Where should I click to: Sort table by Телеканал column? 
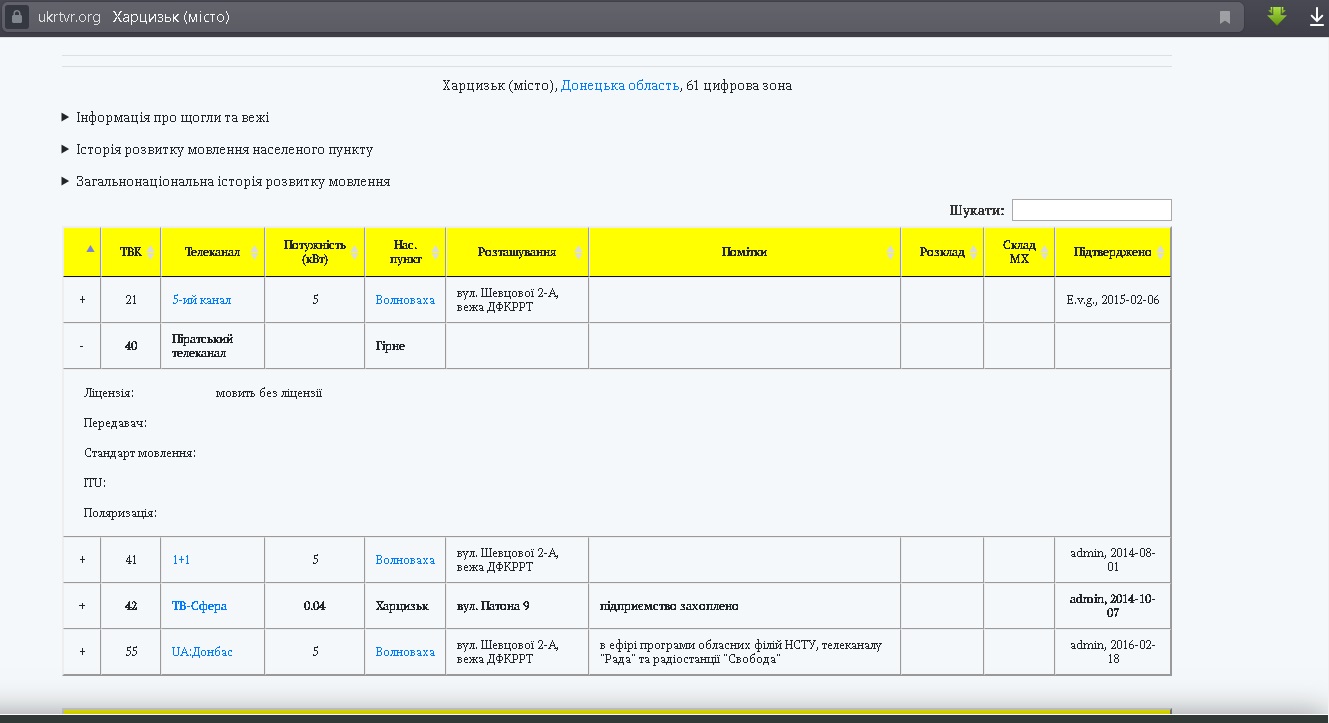[x=213, y=252]
